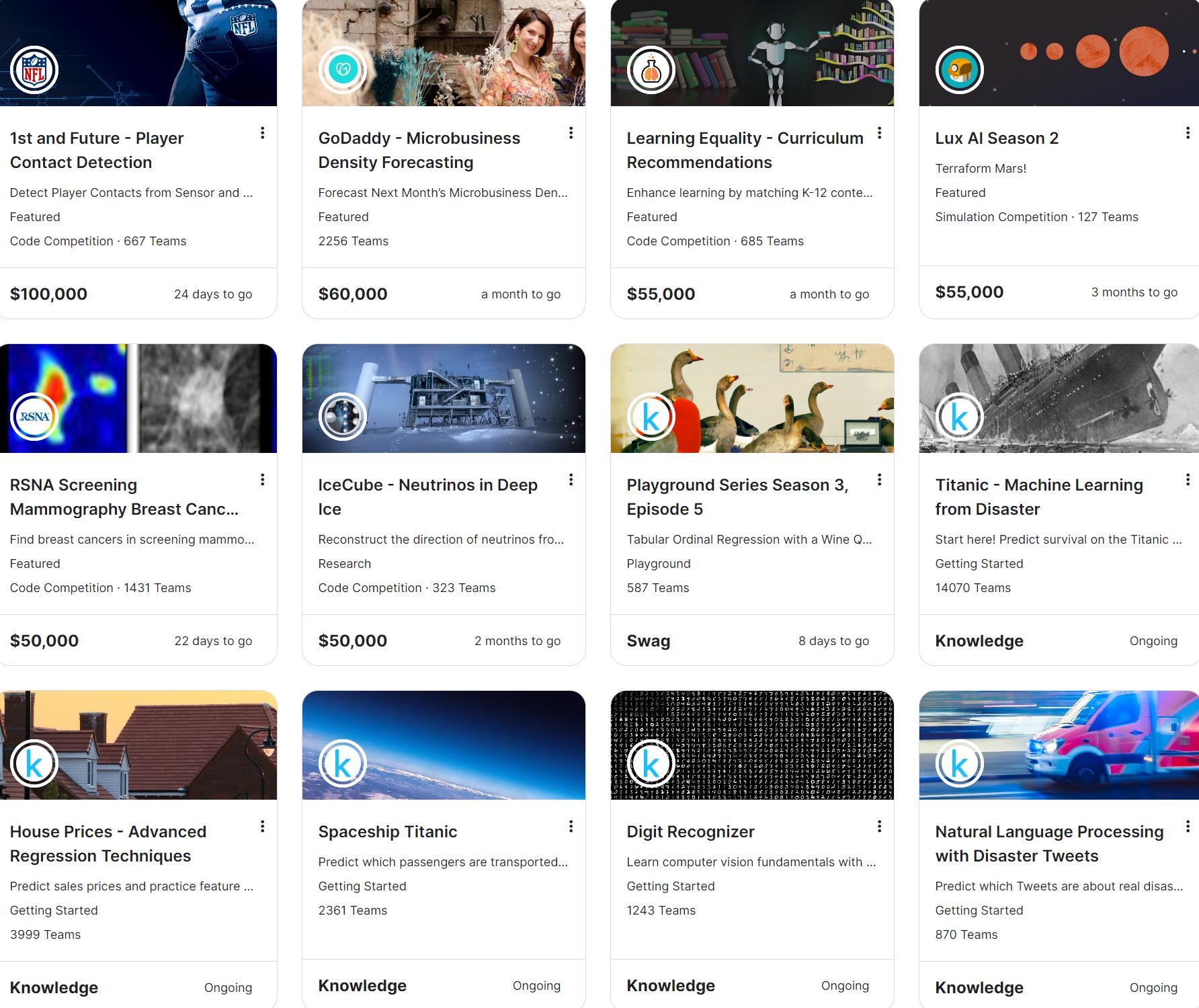This screenshot has height=1008, width=1199.
Task: Click the Kaggle icon on Digit Recognizer card
Action: click(653, 763)
